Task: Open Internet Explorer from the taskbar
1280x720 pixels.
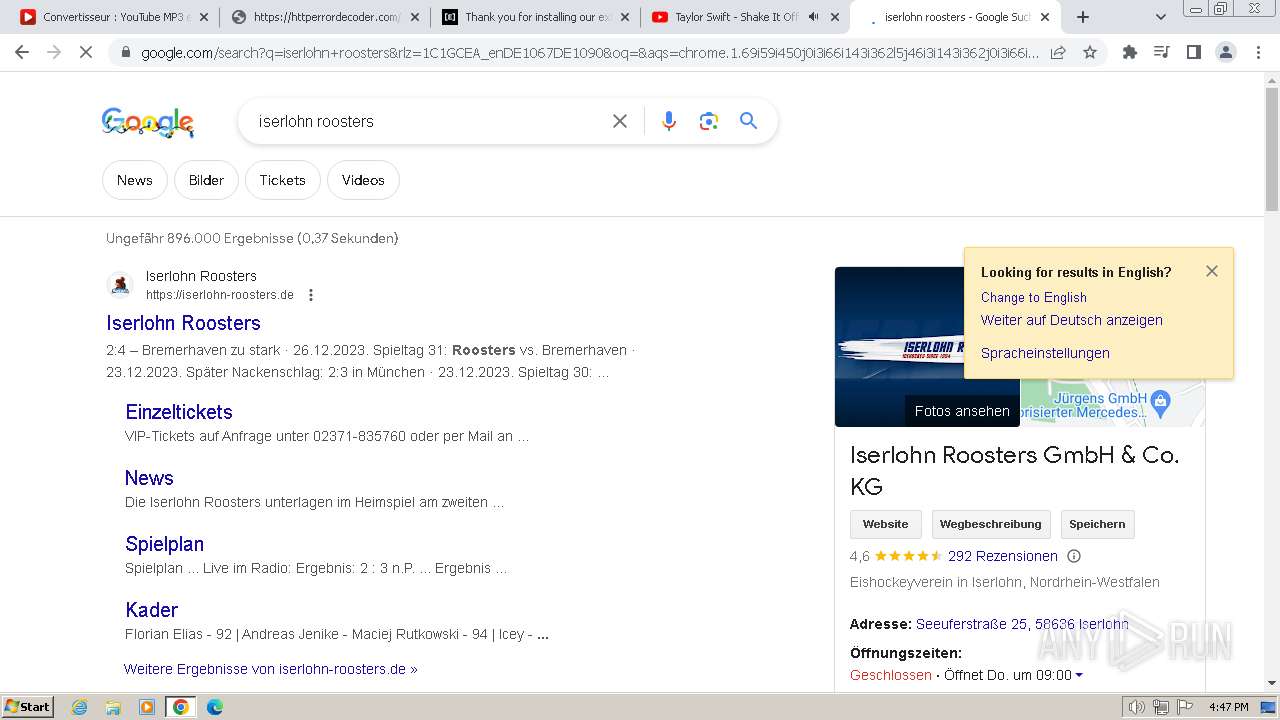Action: click(80, 707)
